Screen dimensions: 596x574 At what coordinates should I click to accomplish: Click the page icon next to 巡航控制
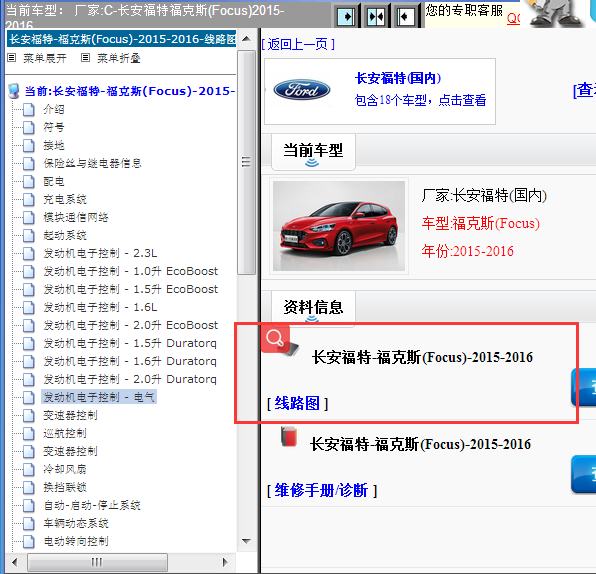tap(29, 433)
